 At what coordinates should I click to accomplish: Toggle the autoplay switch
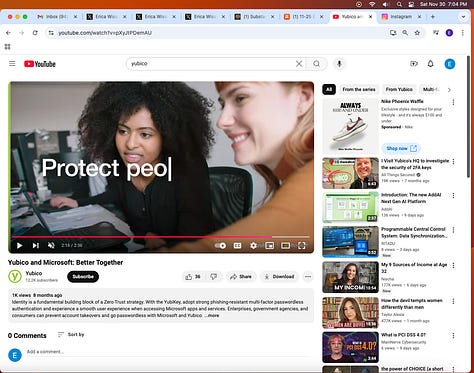pos(220,246)
